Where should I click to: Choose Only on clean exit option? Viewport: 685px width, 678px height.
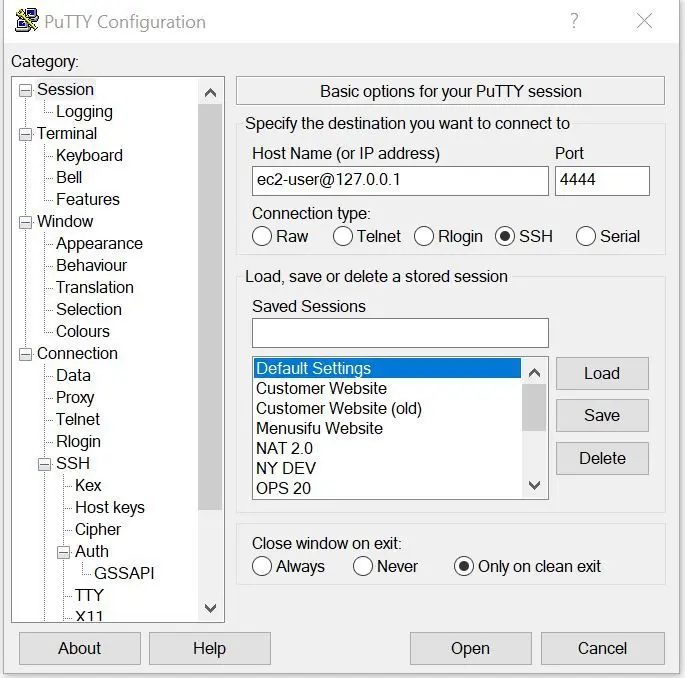pos(464,566)
